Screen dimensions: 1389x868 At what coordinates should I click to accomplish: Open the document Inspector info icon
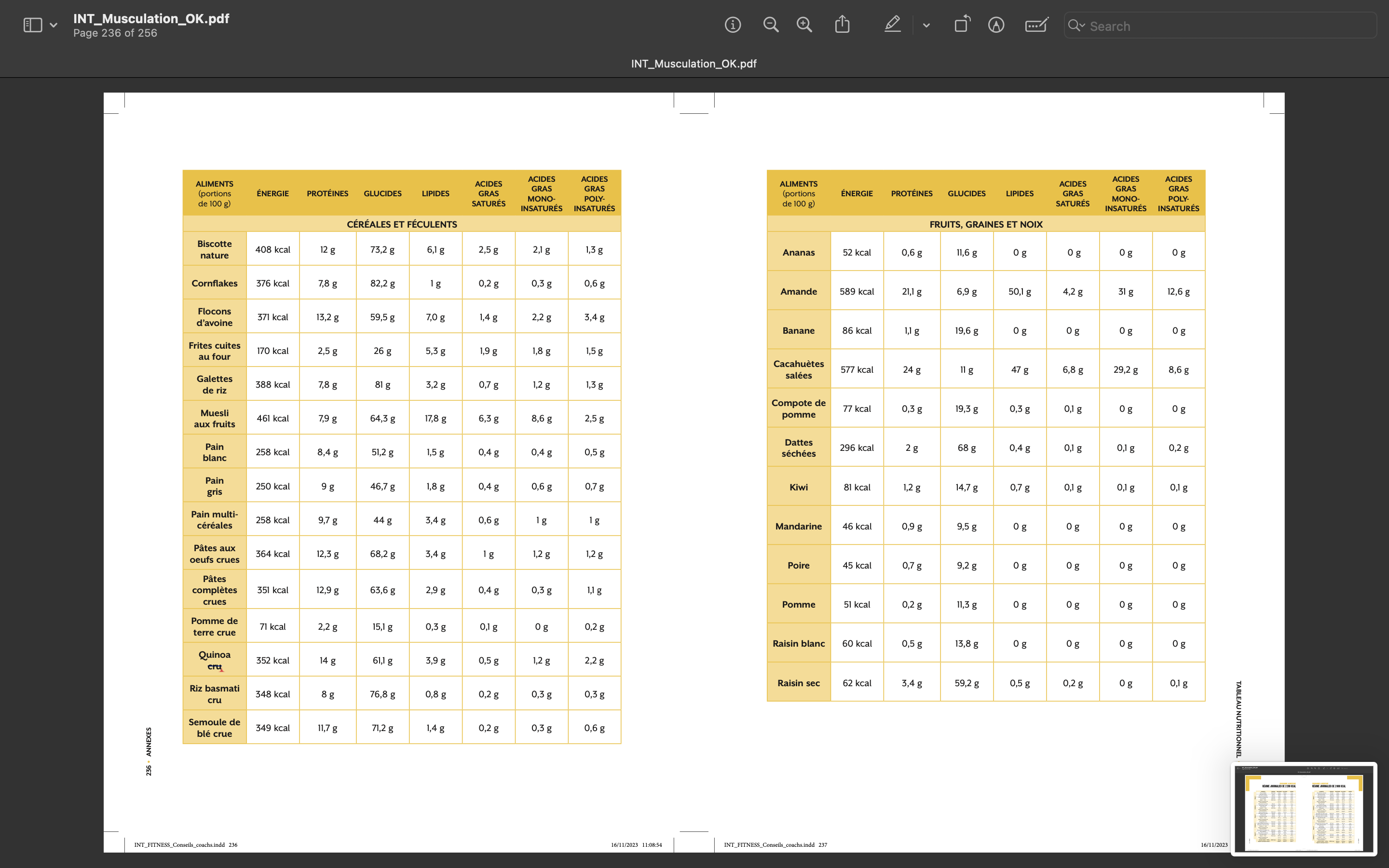(733, 25)
